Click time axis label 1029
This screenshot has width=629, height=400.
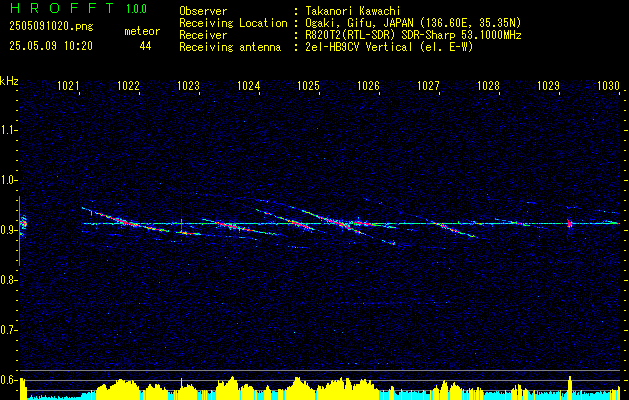tap(548, 86)
